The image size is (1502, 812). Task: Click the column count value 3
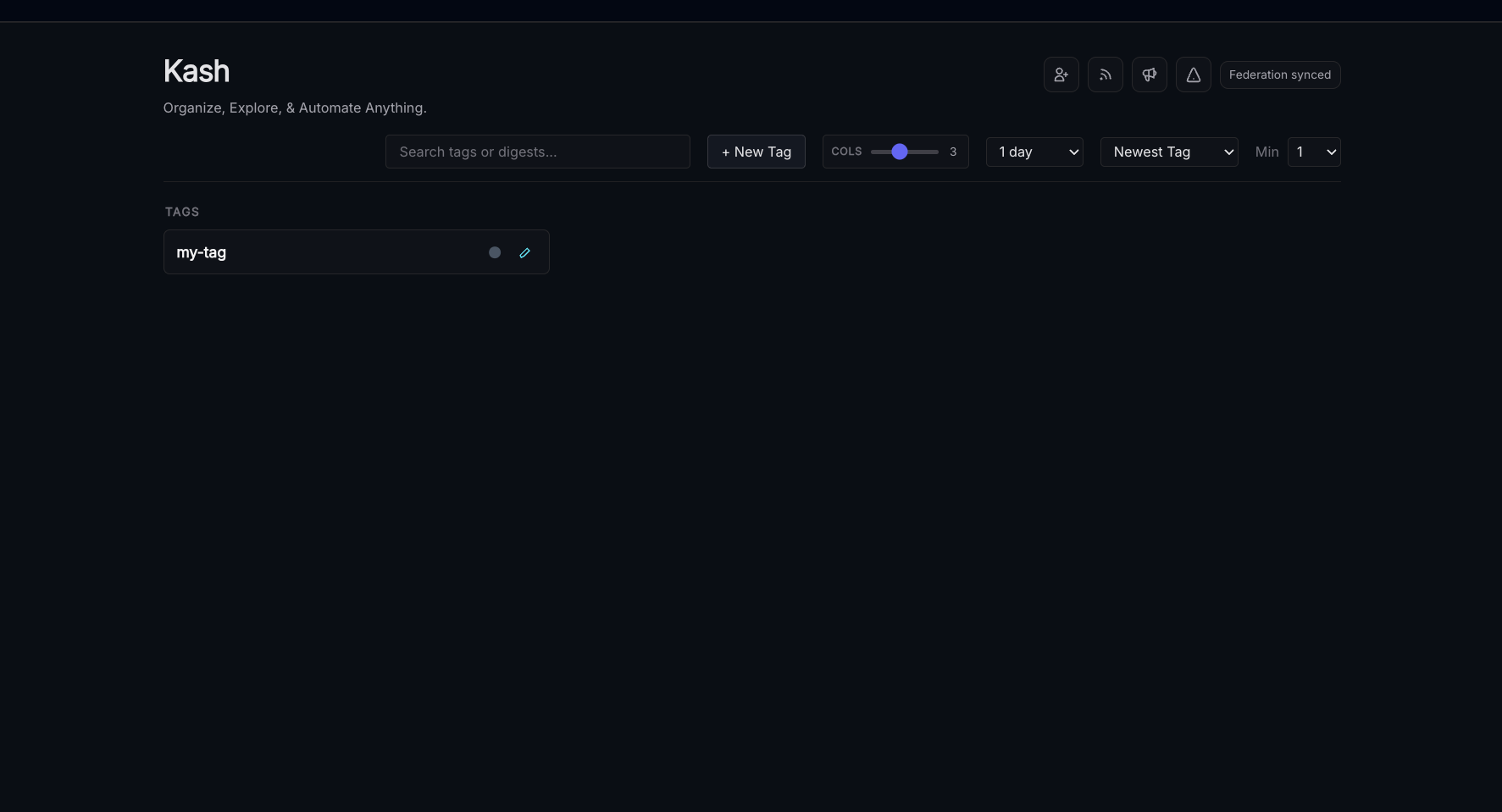tap(953, 152)
